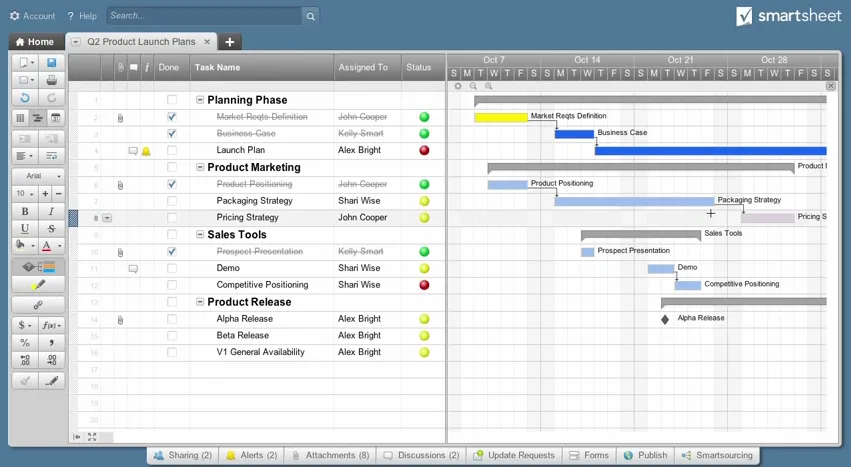
Task: Open the Alerts (2) tab
Action: pyautogui.click(x=251, y=456)
